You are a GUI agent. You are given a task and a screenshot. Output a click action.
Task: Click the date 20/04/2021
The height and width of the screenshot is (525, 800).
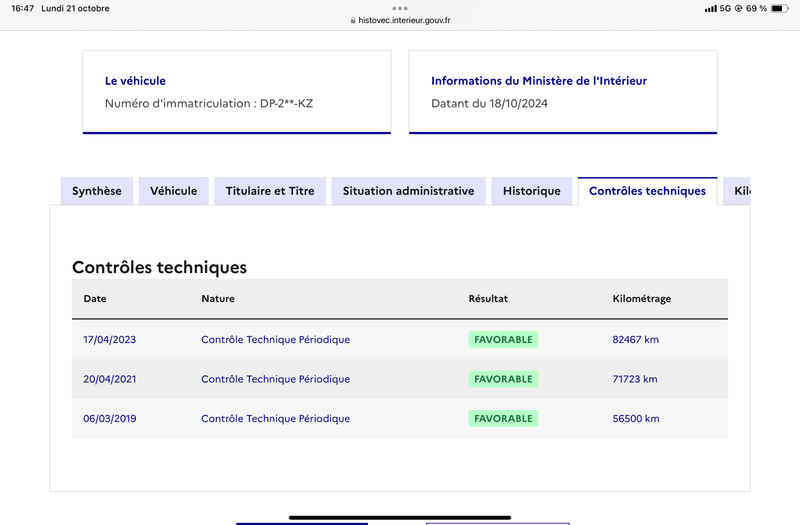(110, 379)
